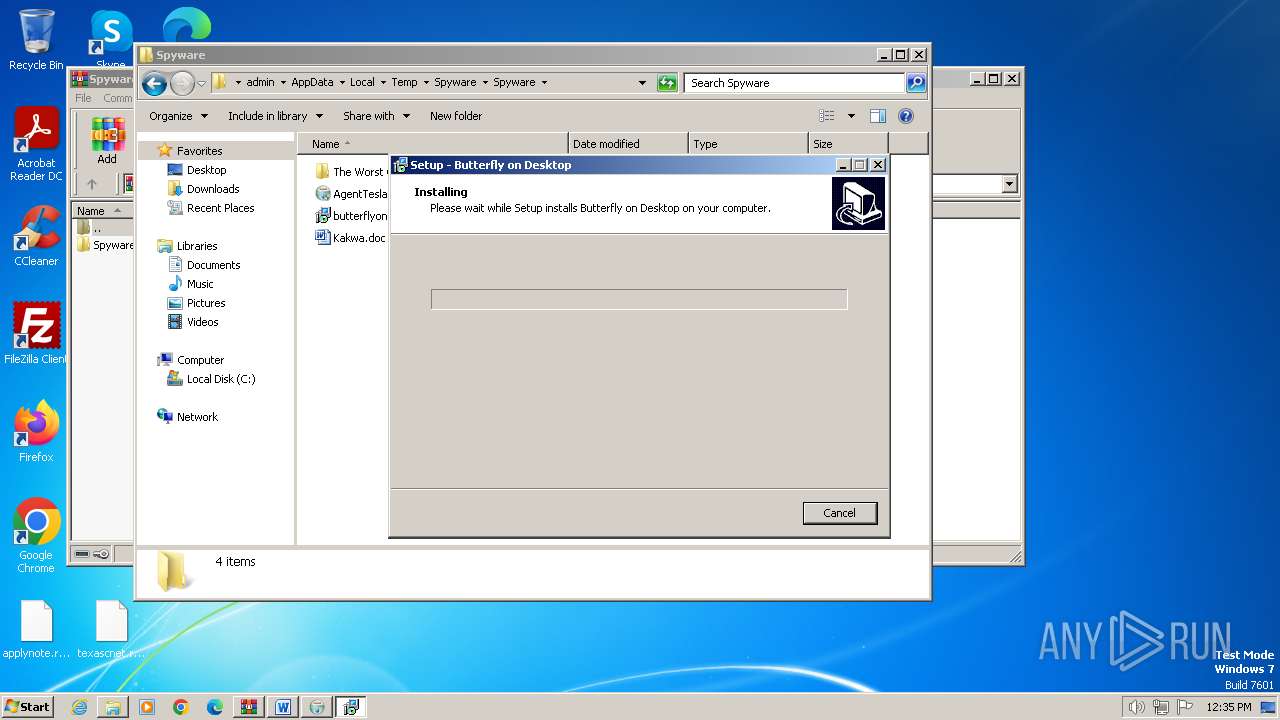Expand the arrow after Temp breadcrumb
The width and height of the screenshot is (1280, 720).
[x=426, y=82]
